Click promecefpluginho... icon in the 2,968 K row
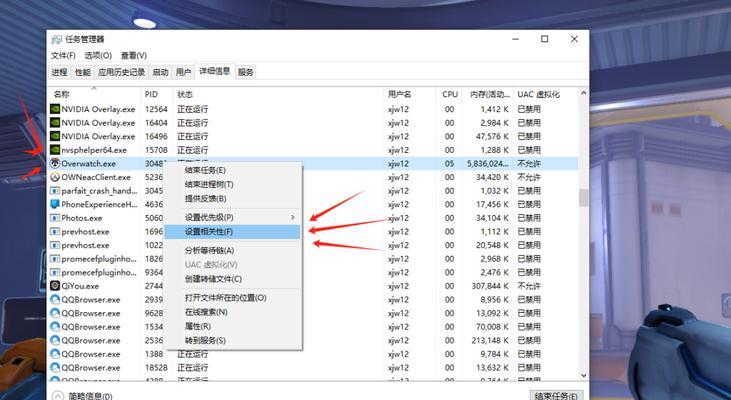This screenshot has height=400, width=731. click(55, 259)
